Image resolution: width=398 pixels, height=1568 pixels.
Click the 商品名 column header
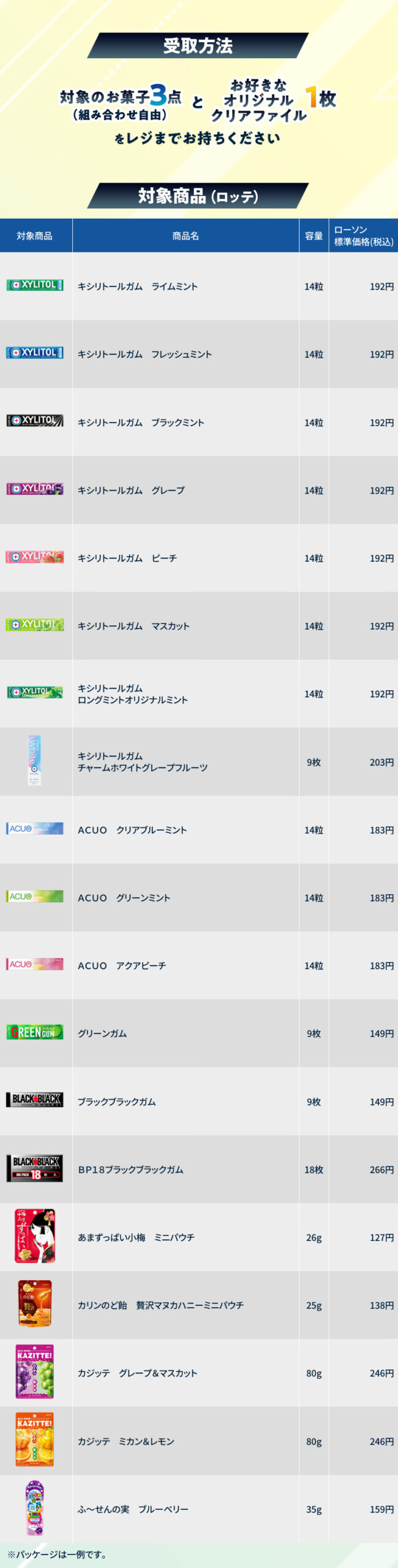click(x=186, y=236)
